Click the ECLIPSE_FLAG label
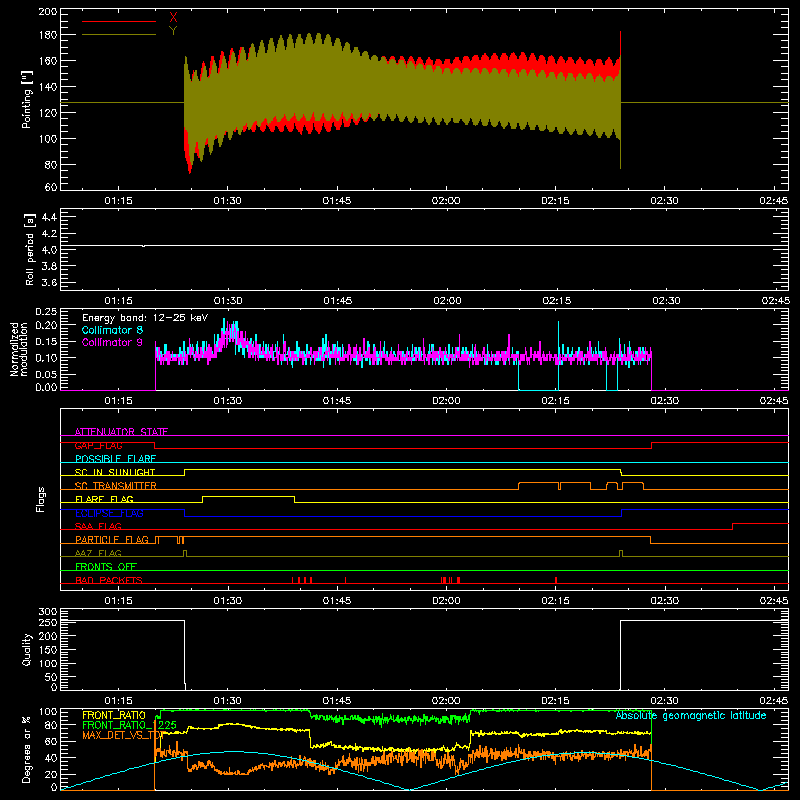The width and height of the screenshot is (800, 800). 109,513
